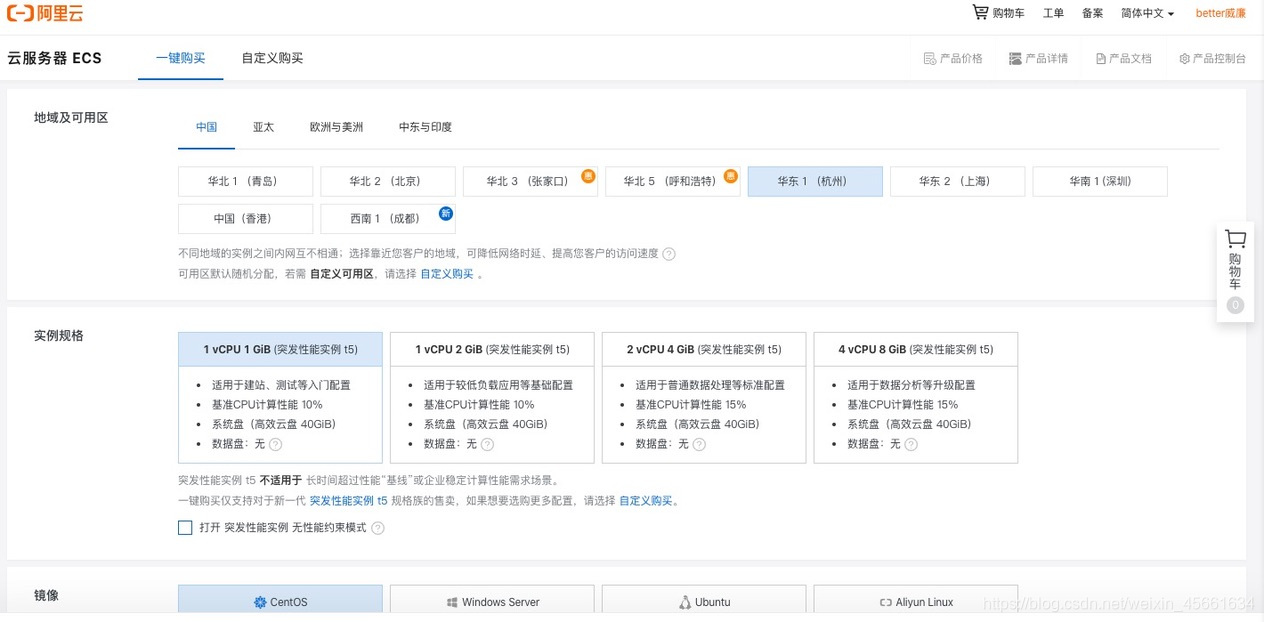This screenshot has height=622, width=1264.
Task: Open the 备案 link in top bar
Action: tap(1092, 13)
